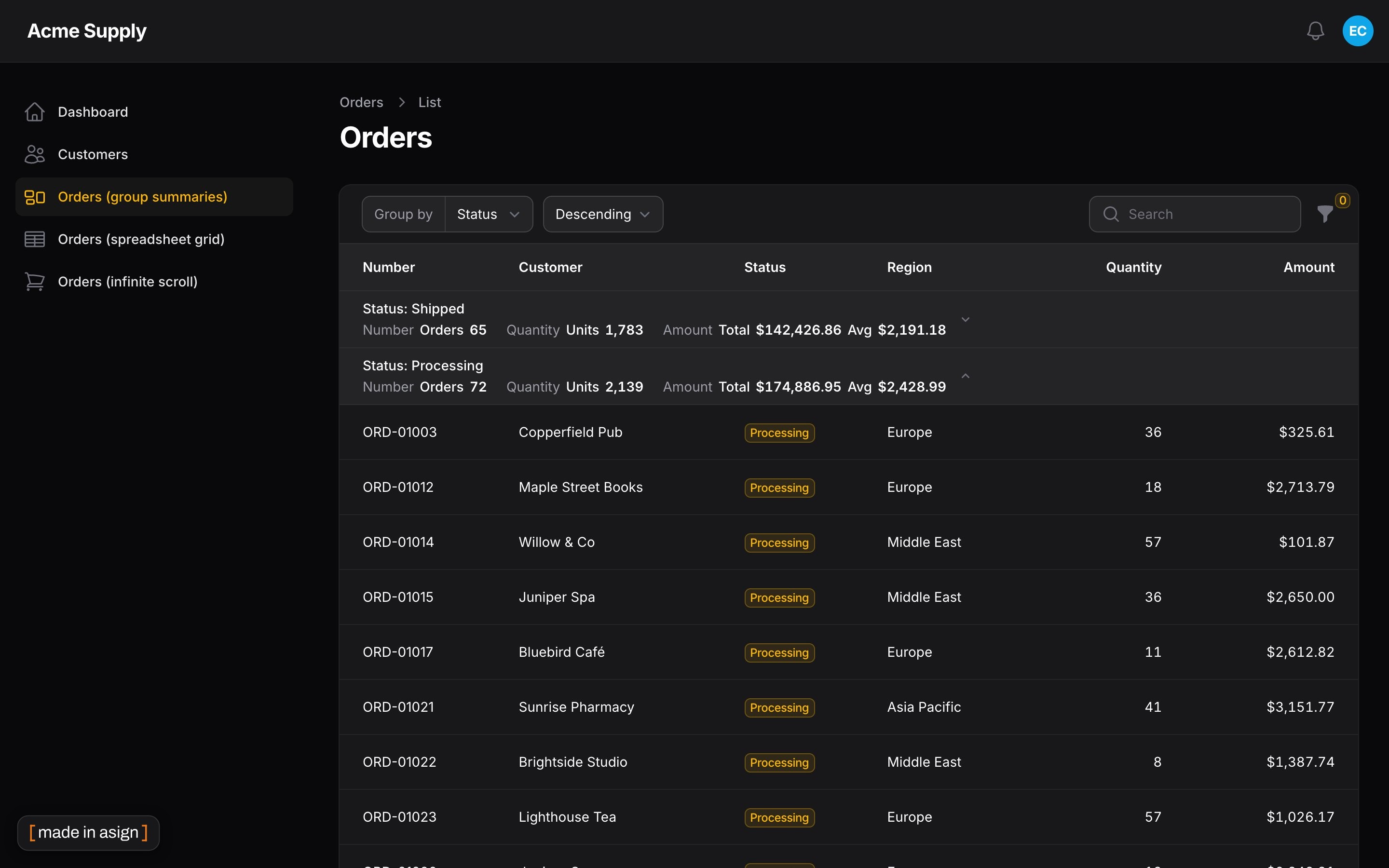Screen dimensions: 1389x868
Task: Click order ORD-01022
Action: [x=399, y=762]
